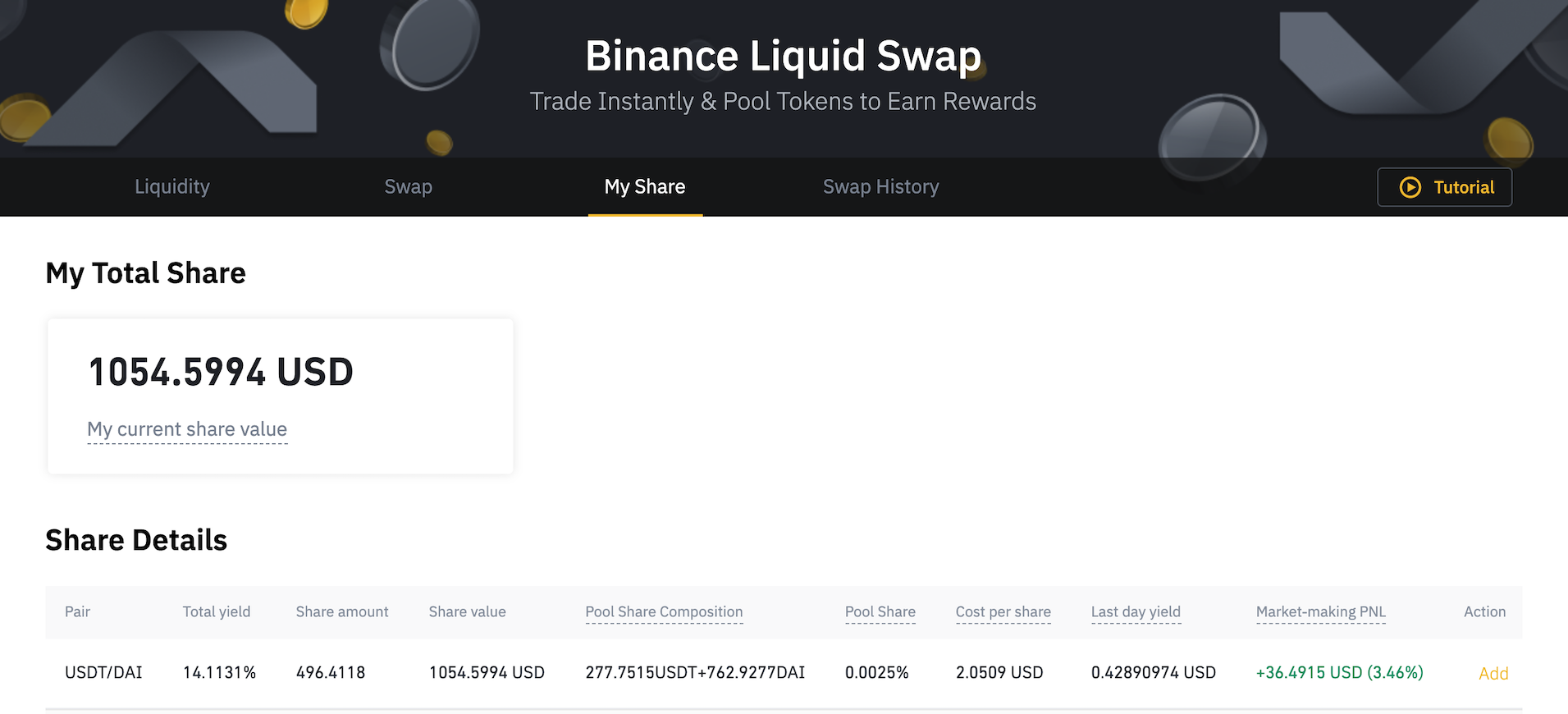The height and width of the screenshot is (714, 1568).
Task: Click the Cost per share tooltip
Action: 1003,612
